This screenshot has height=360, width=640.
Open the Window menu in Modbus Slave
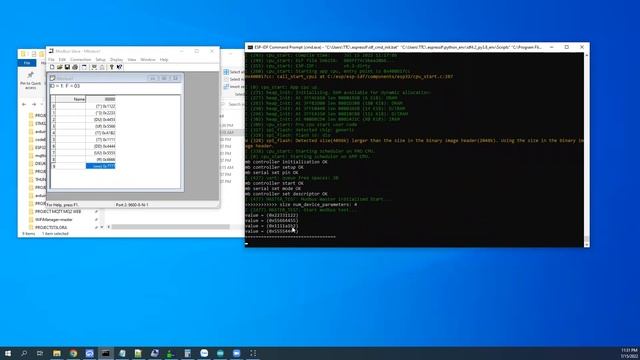point(148,60)
